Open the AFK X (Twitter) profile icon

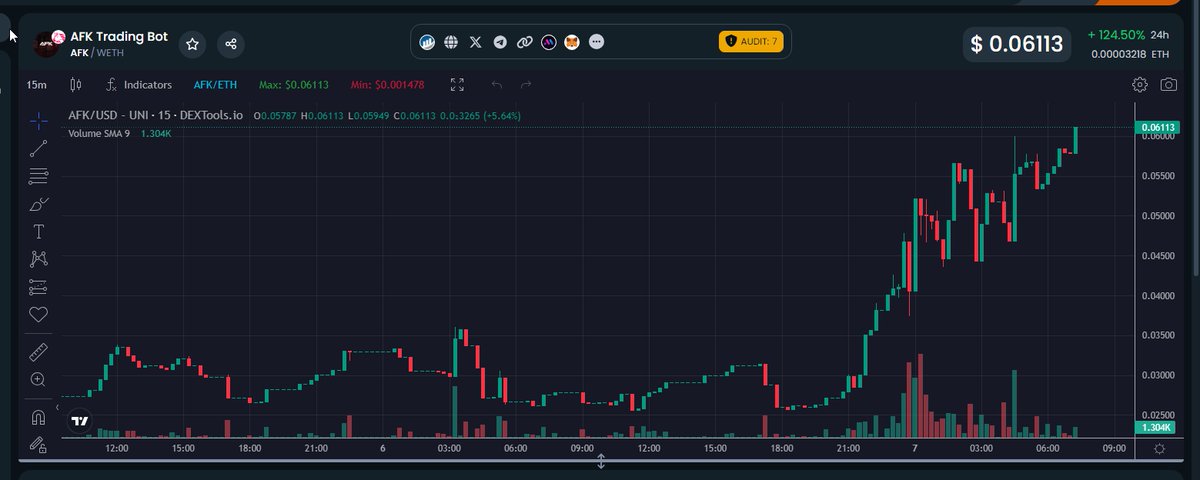click(476, 43)
